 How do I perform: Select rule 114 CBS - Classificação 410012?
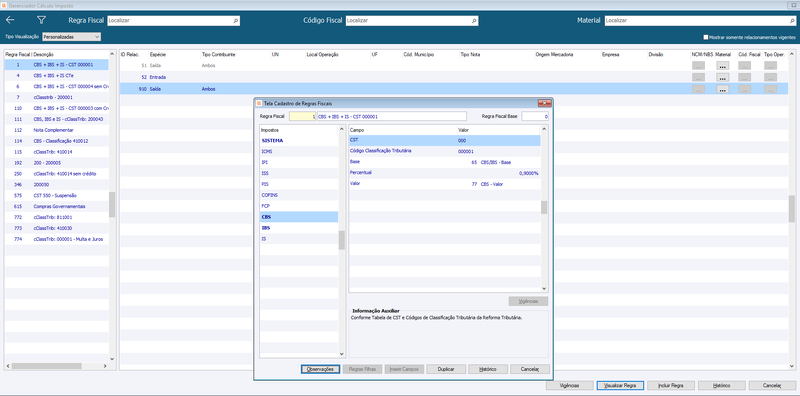(57, 141)
